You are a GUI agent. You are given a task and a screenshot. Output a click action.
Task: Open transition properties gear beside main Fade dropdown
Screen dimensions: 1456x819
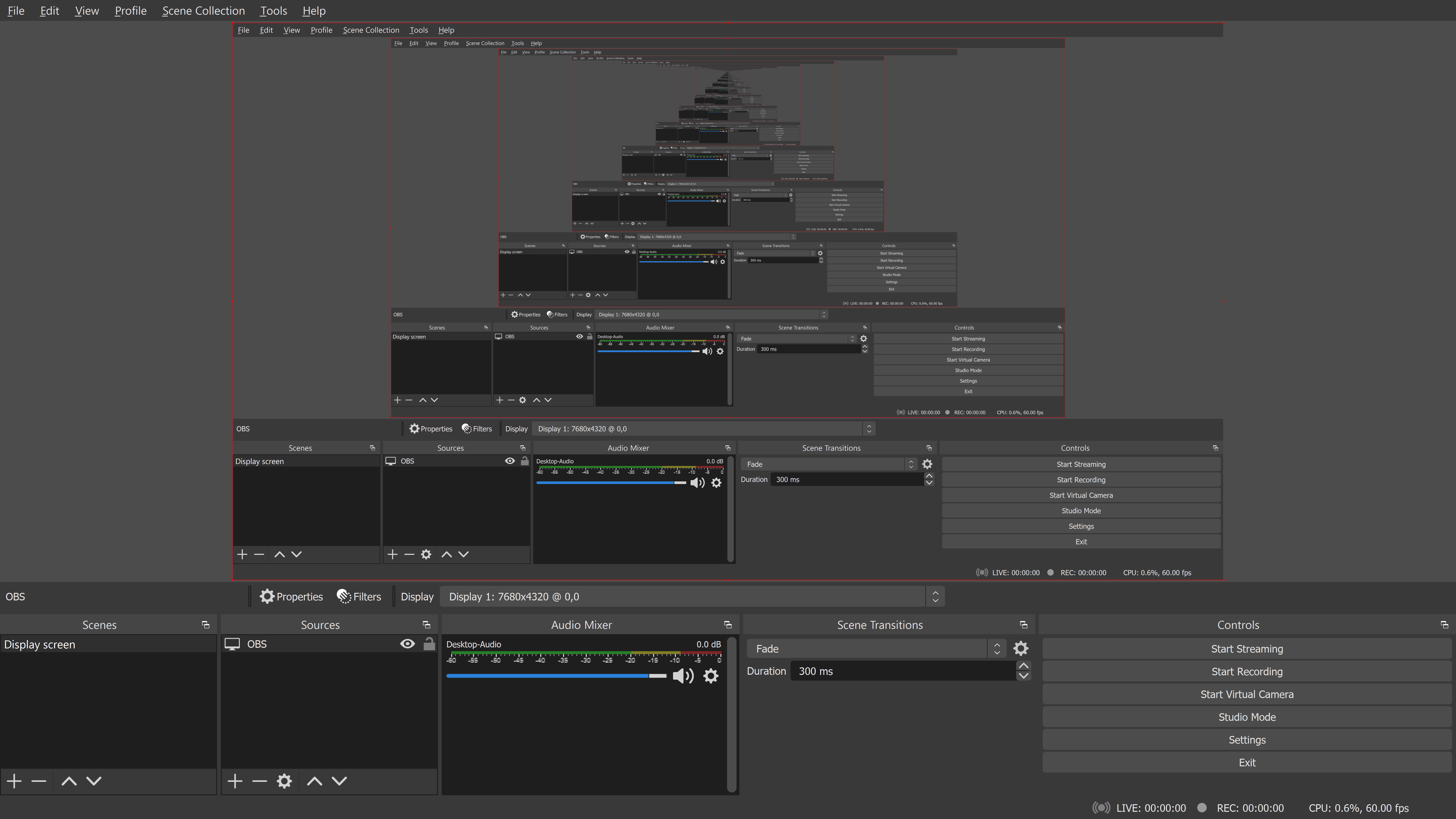click(1021, 648)
